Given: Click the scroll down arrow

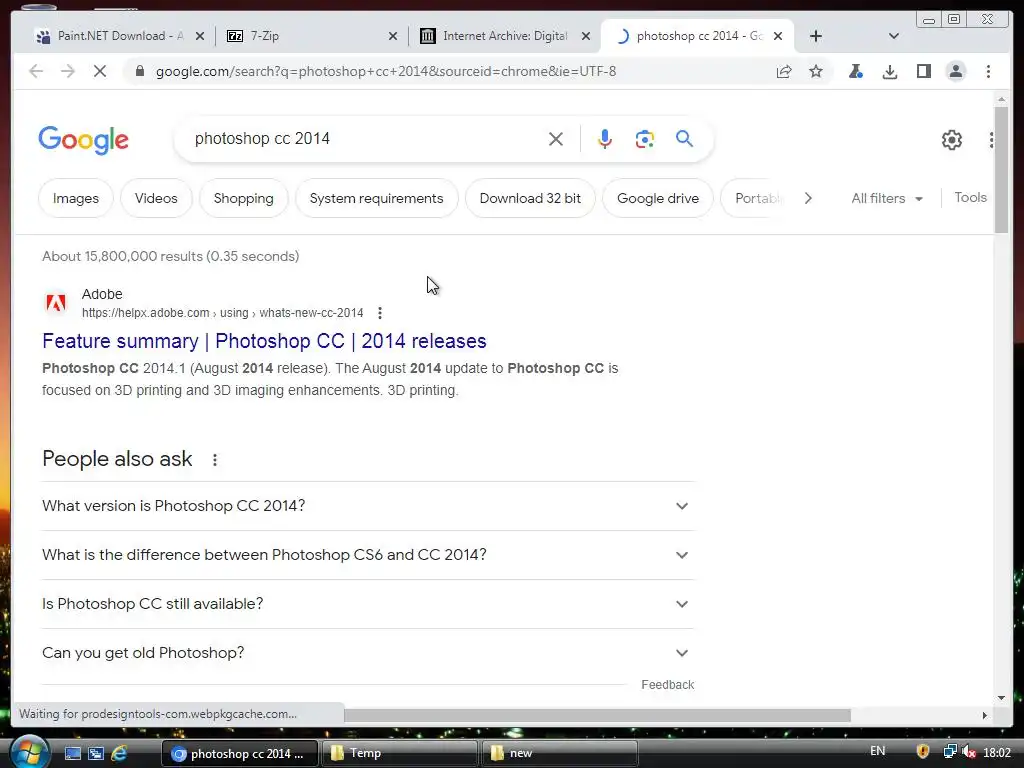Looking at the screenshot, I should pyautogui.click(x=1001, y=698).
